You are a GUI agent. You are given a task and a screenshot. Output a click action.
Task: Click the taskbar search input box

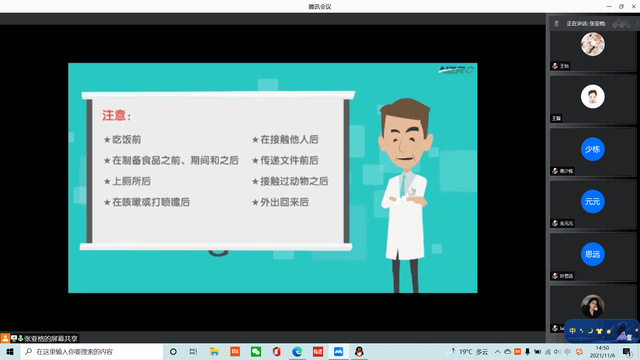[x=92, y=351]
